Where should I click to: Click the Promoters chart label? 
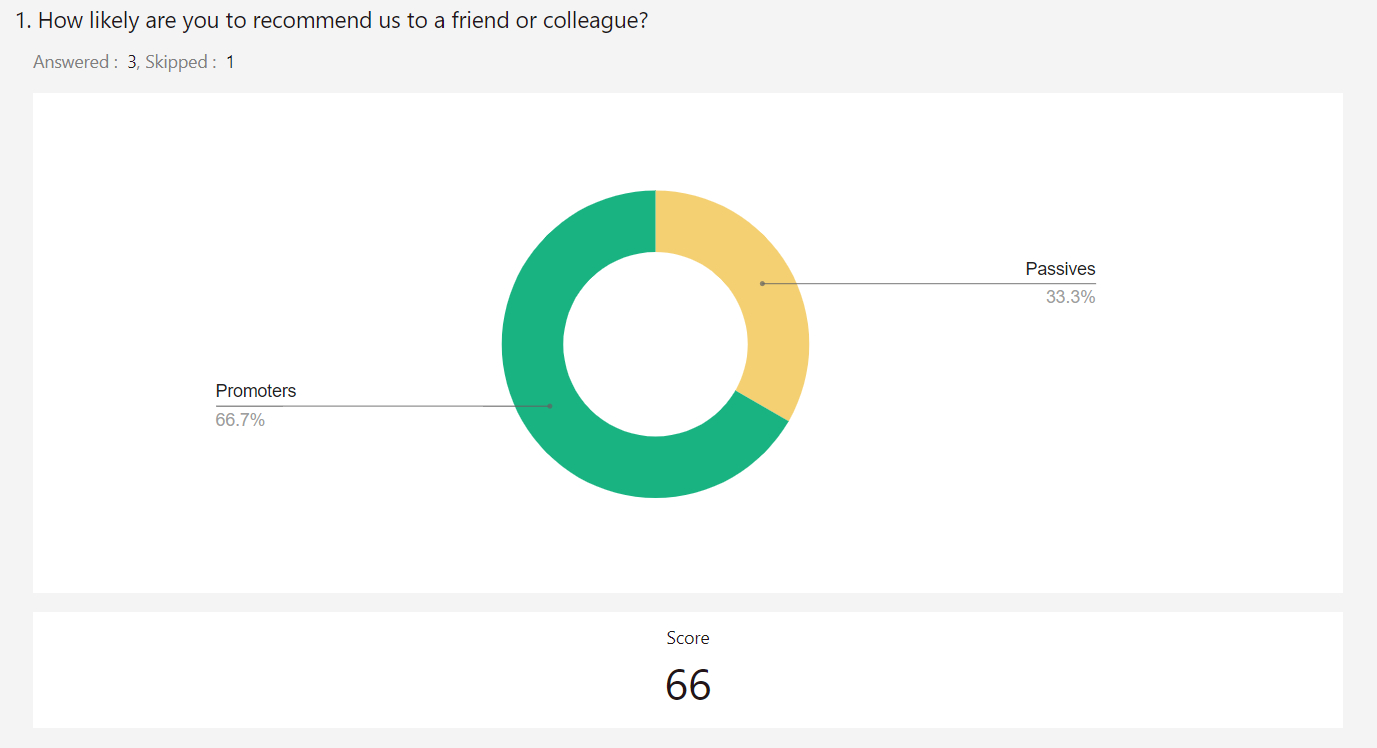[x=256, y=391]
